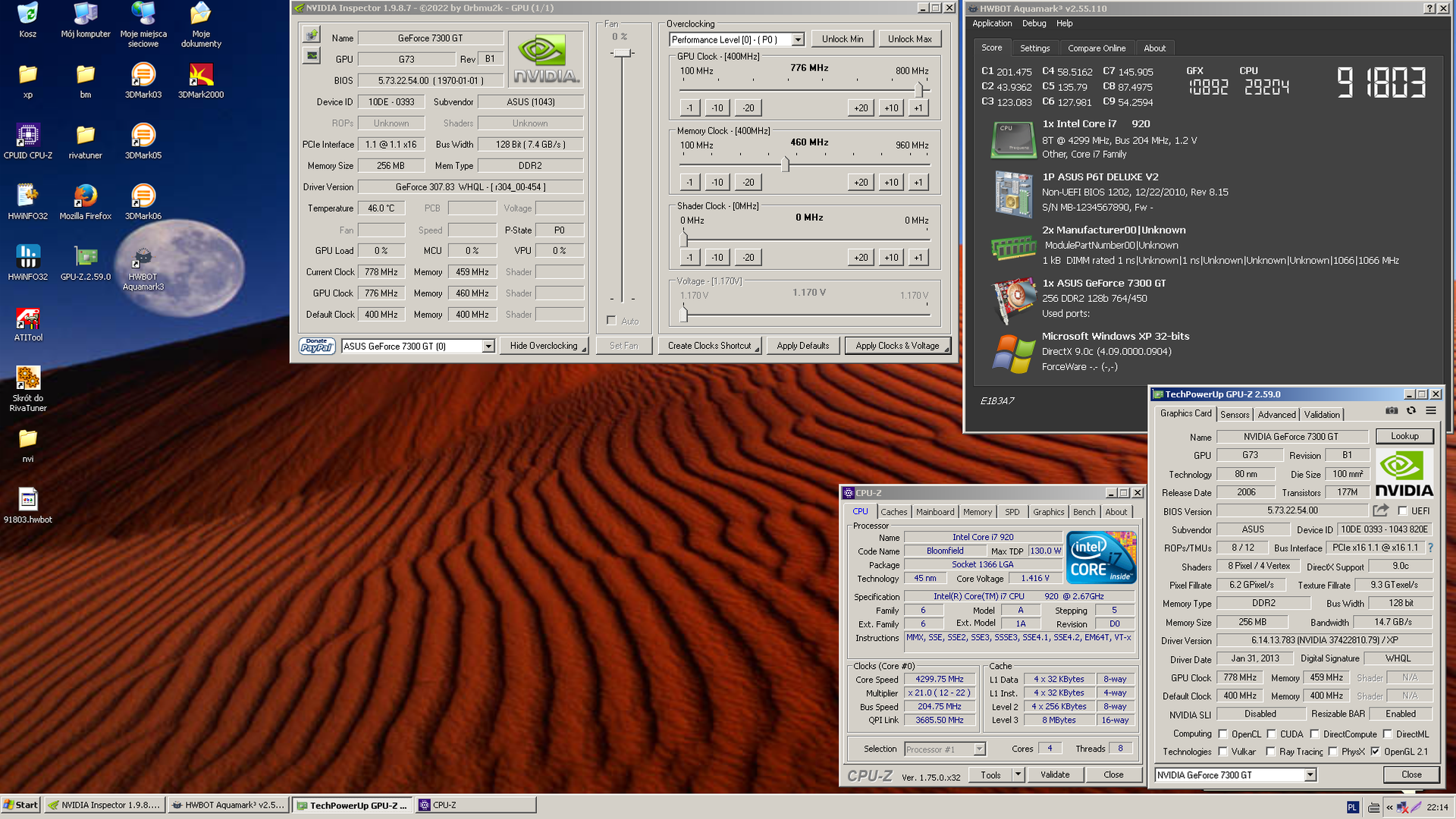Open the GPU-Z.2.59.0 desktop icon
Viewport: 1456px width, 819px height.
86,262
